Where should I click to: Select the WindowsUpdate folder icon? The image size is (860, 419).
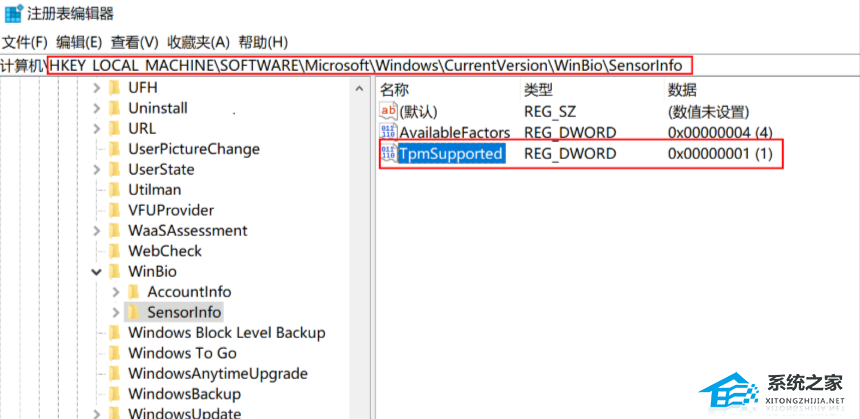(x=114, y=413)
